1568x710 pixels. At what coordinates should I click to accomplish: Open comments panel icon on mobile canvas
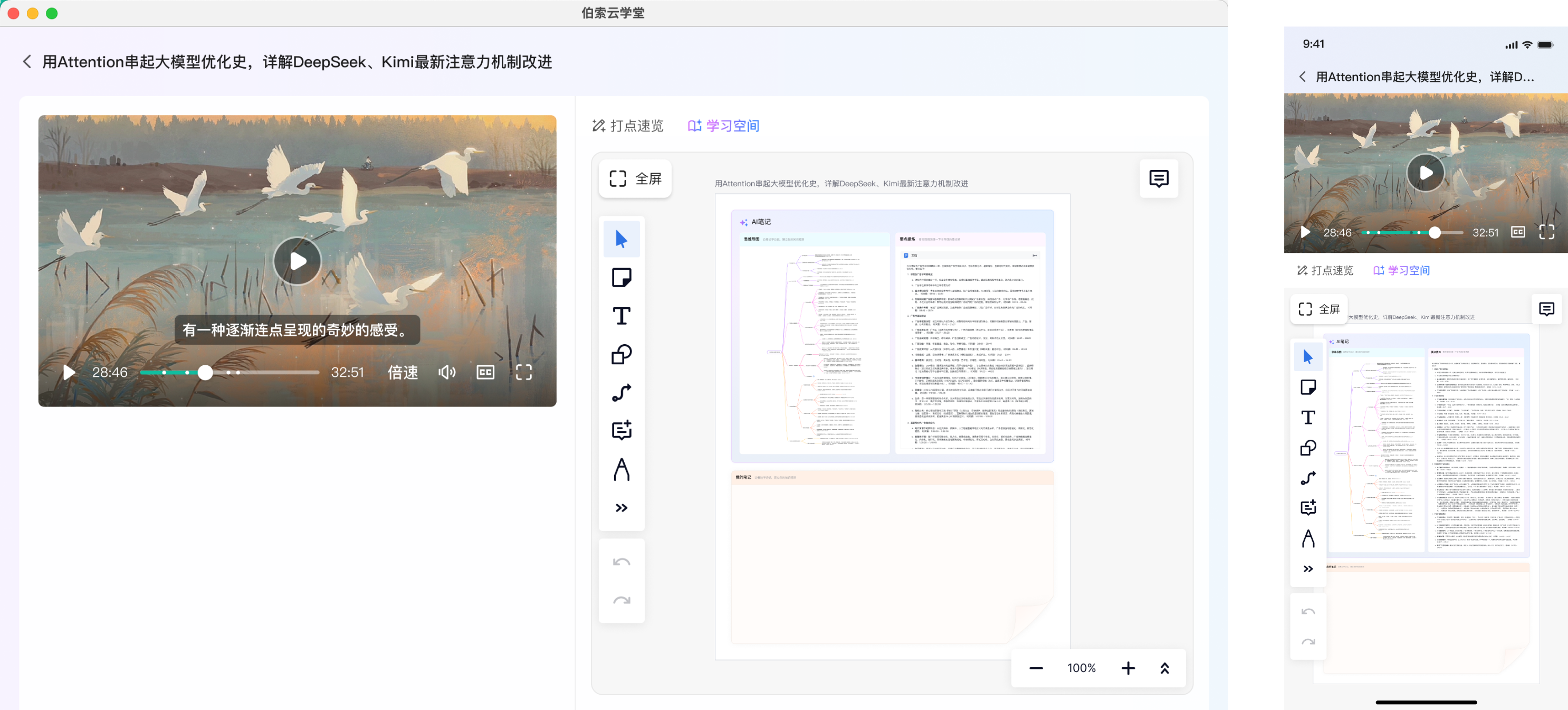(x=1547, y=309)
